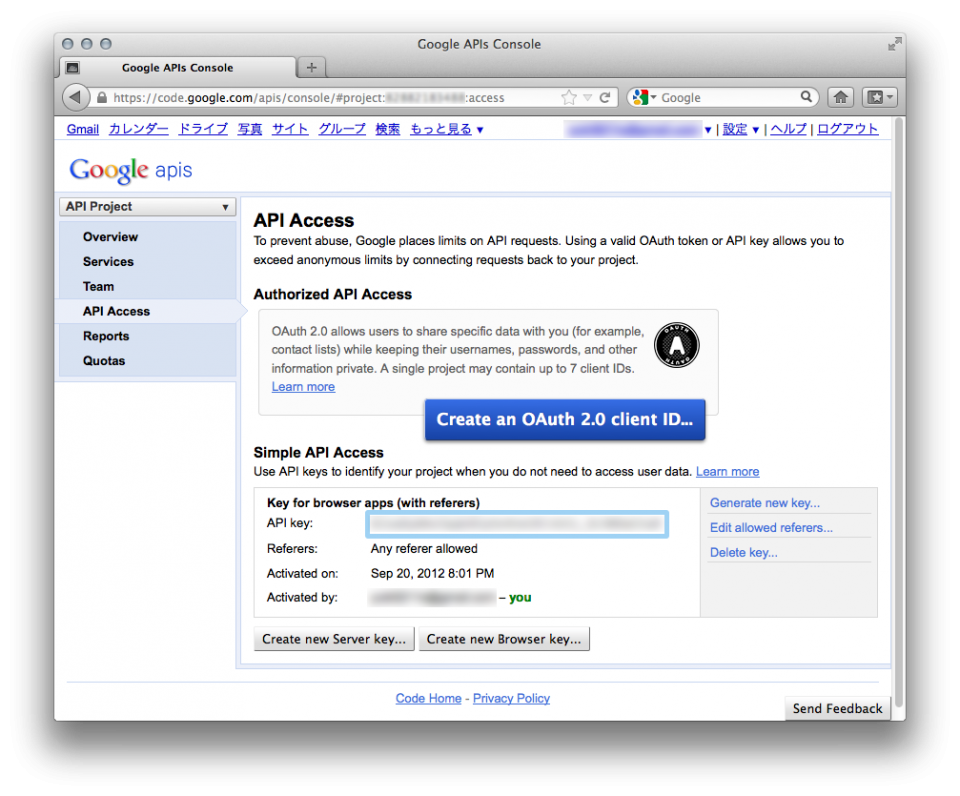Click the back navigation arrow
This screenshot has width=960, height=796.
[x=76, y=97]
